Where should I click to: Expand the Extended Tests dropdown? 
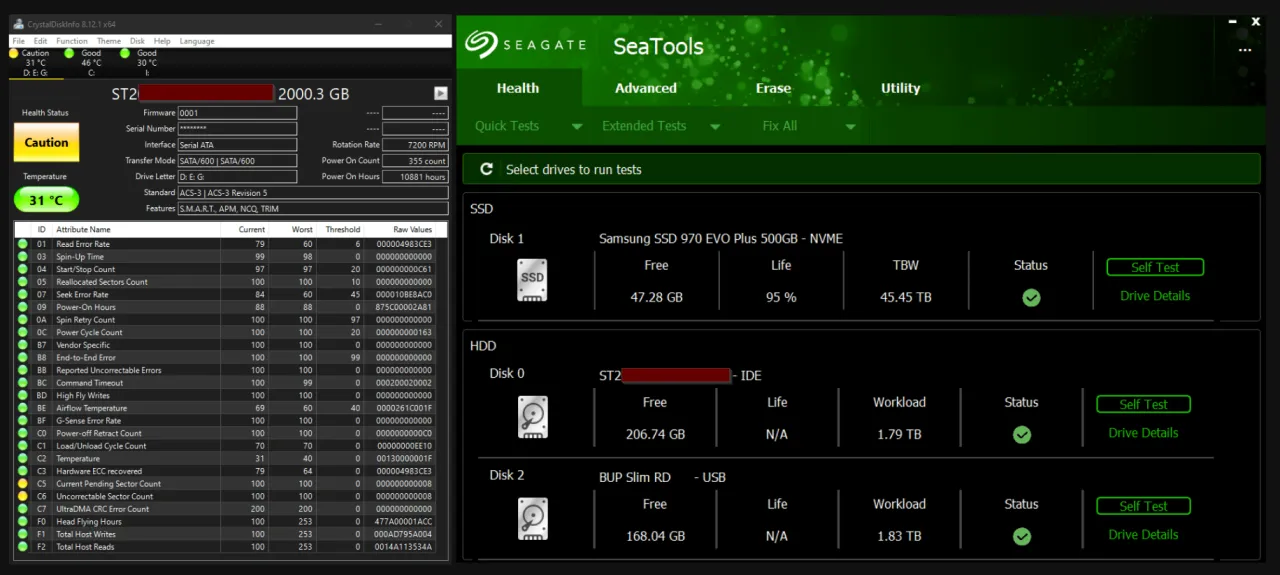click(715, 127)
